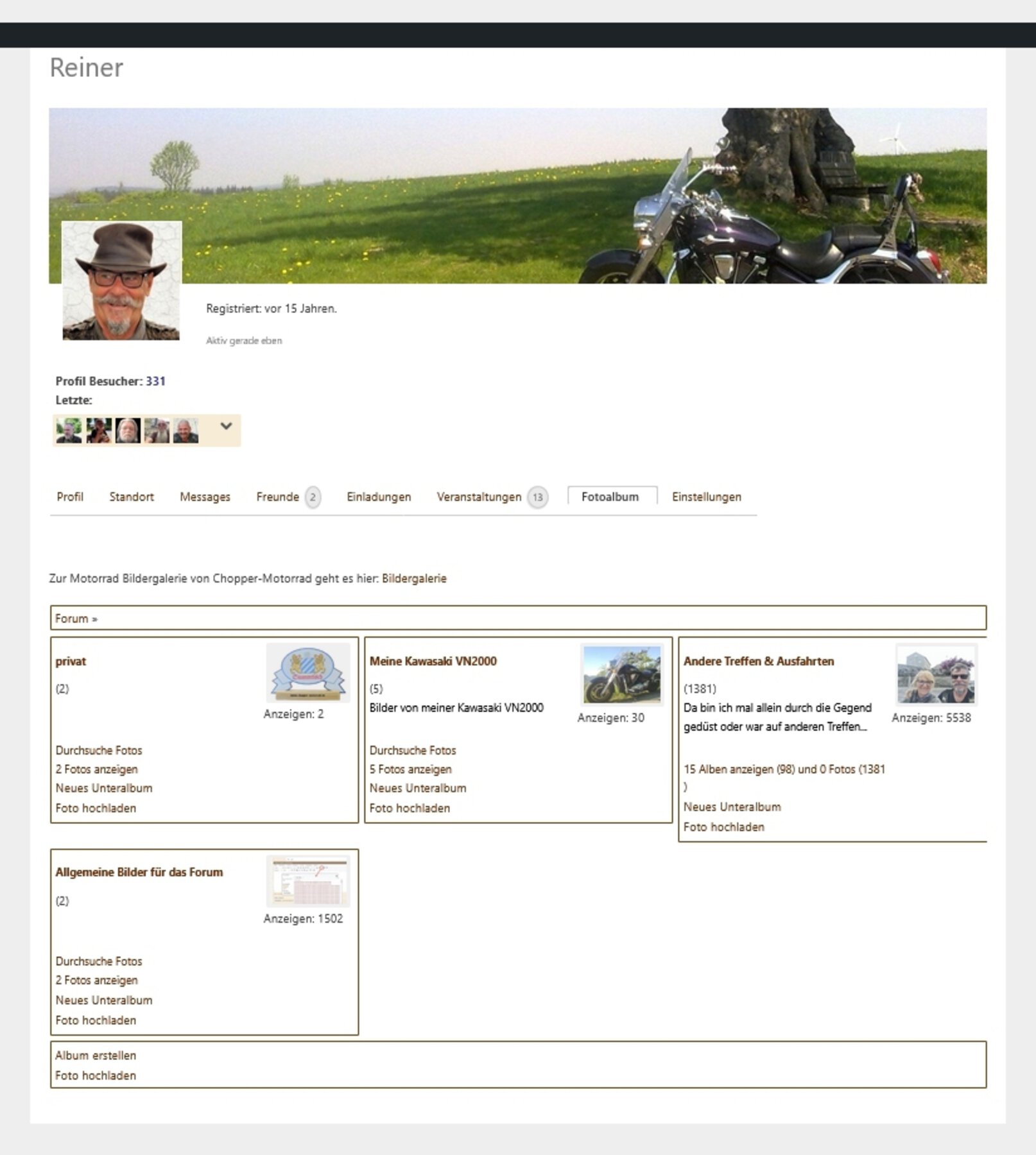The image size is (1036, 1155).
Task: Switch to the Fotoalbum tab
Action: point(610,496)
